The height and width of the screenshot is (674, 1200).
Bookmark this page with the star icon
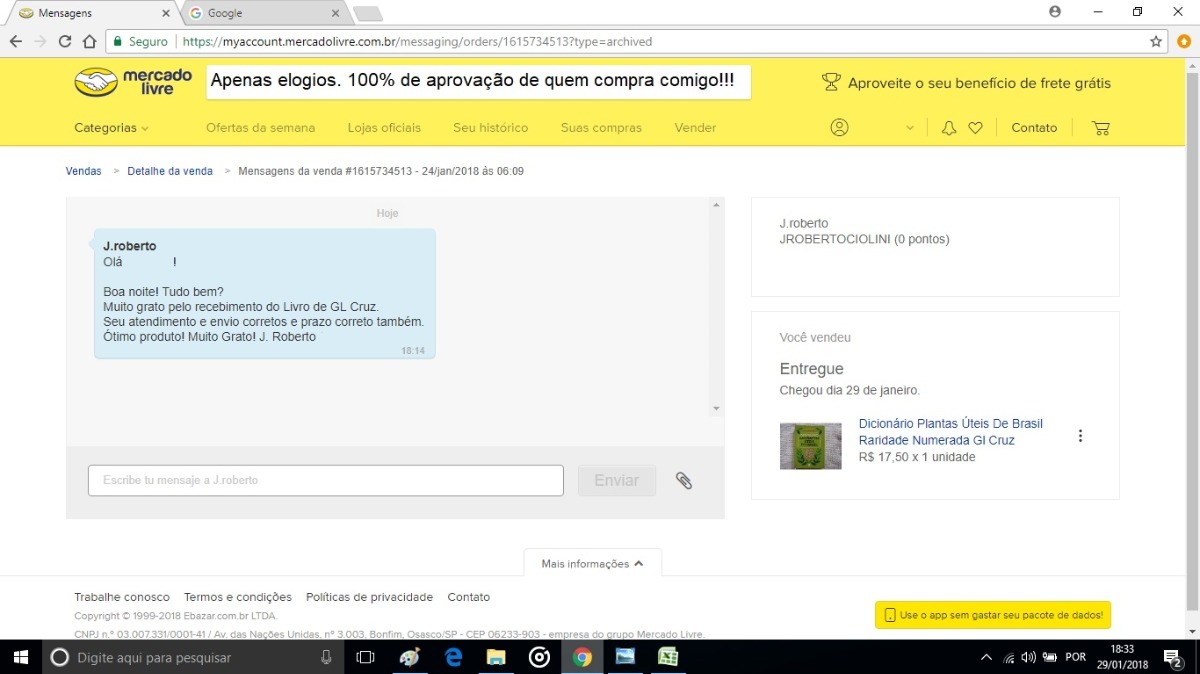coord(1156,42)
